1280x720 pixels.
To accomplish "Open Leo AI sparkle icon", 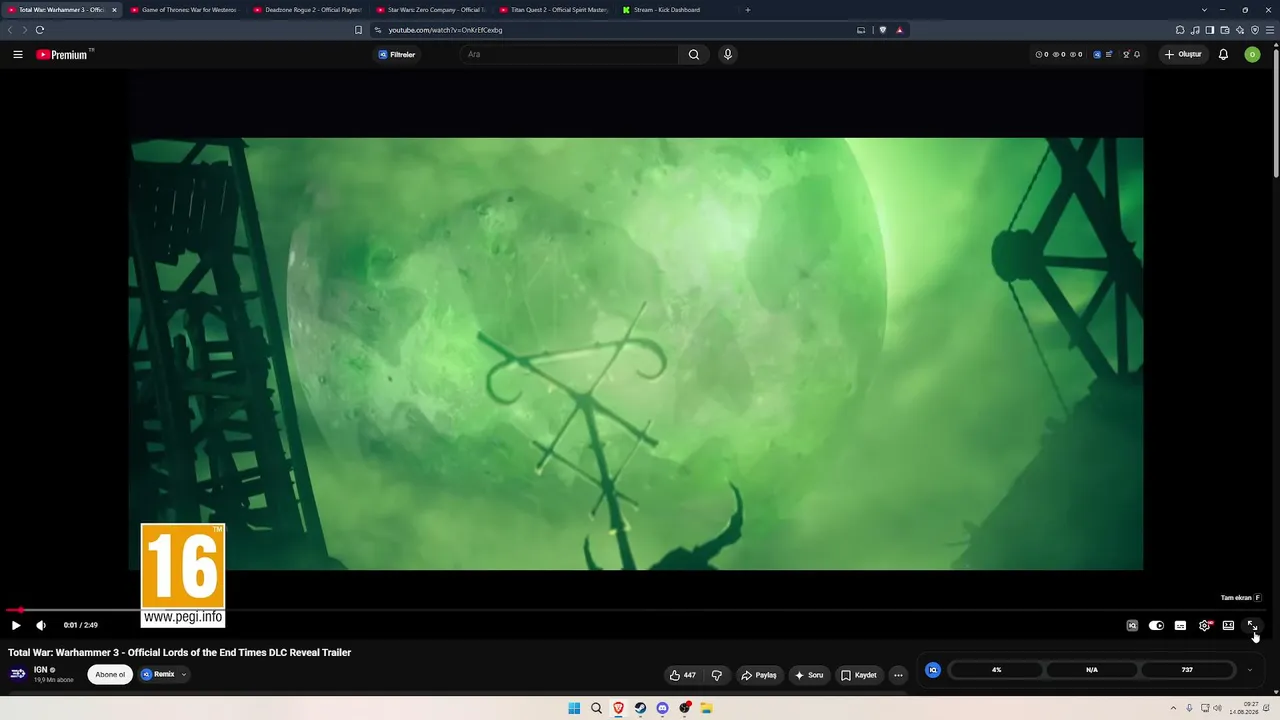I will coord(1240,30).
